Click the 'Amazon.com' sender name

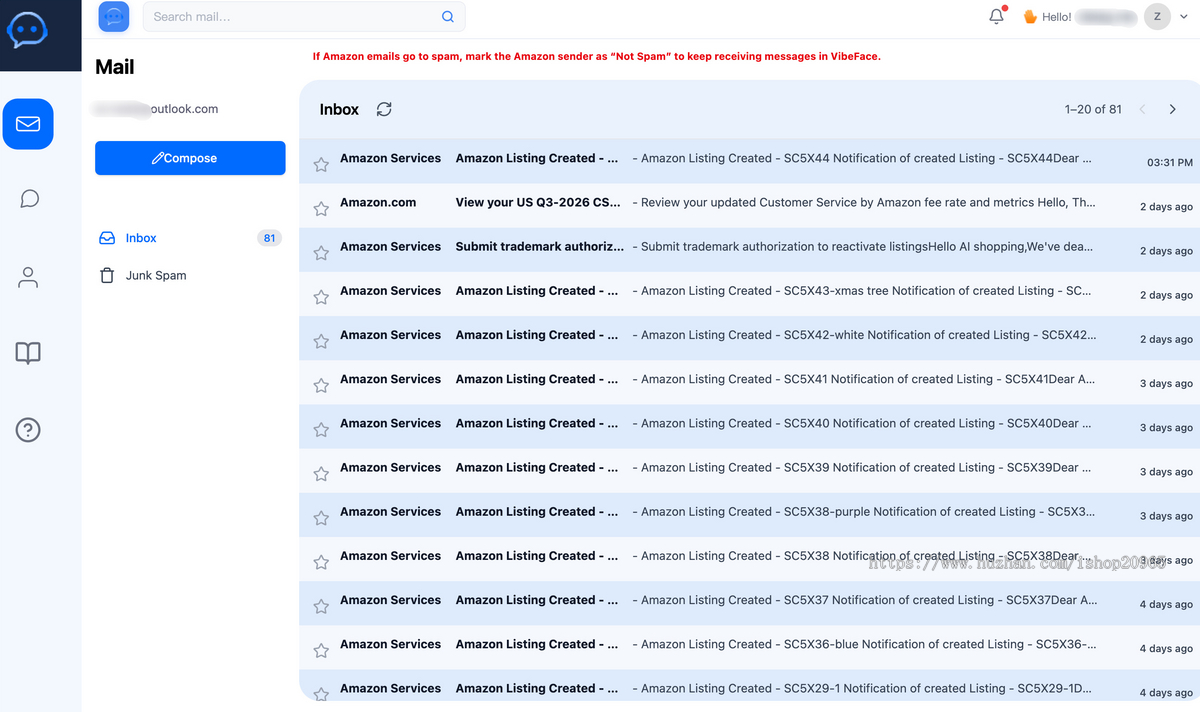click(378, 202)
